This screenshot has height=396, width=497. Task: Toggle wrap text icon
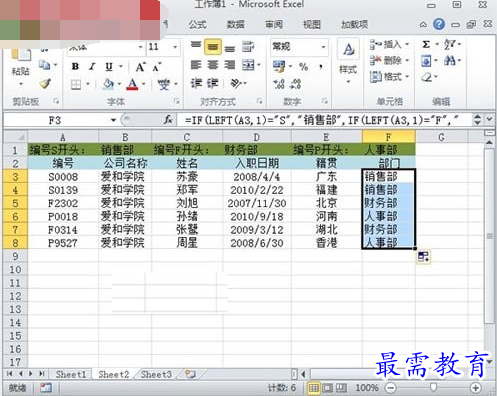[x=248, y=46]
